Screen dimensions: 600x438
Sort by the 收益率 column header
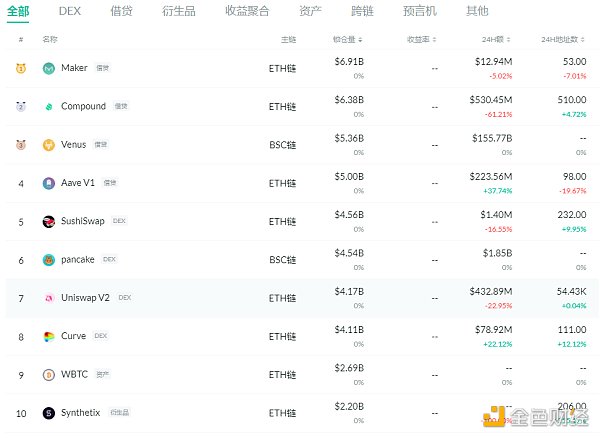click(x=422, y=39)
